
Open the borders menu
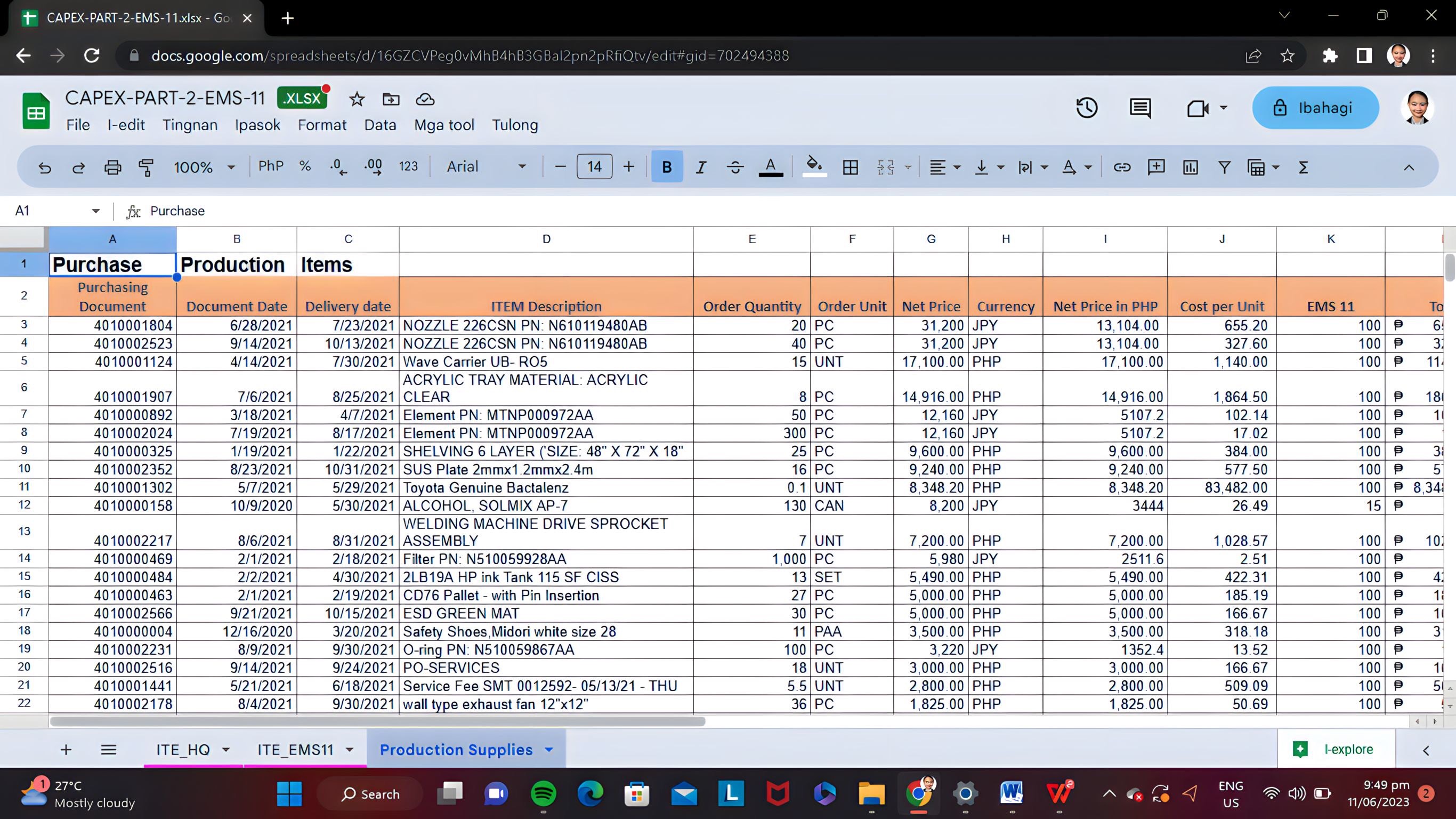850,167
